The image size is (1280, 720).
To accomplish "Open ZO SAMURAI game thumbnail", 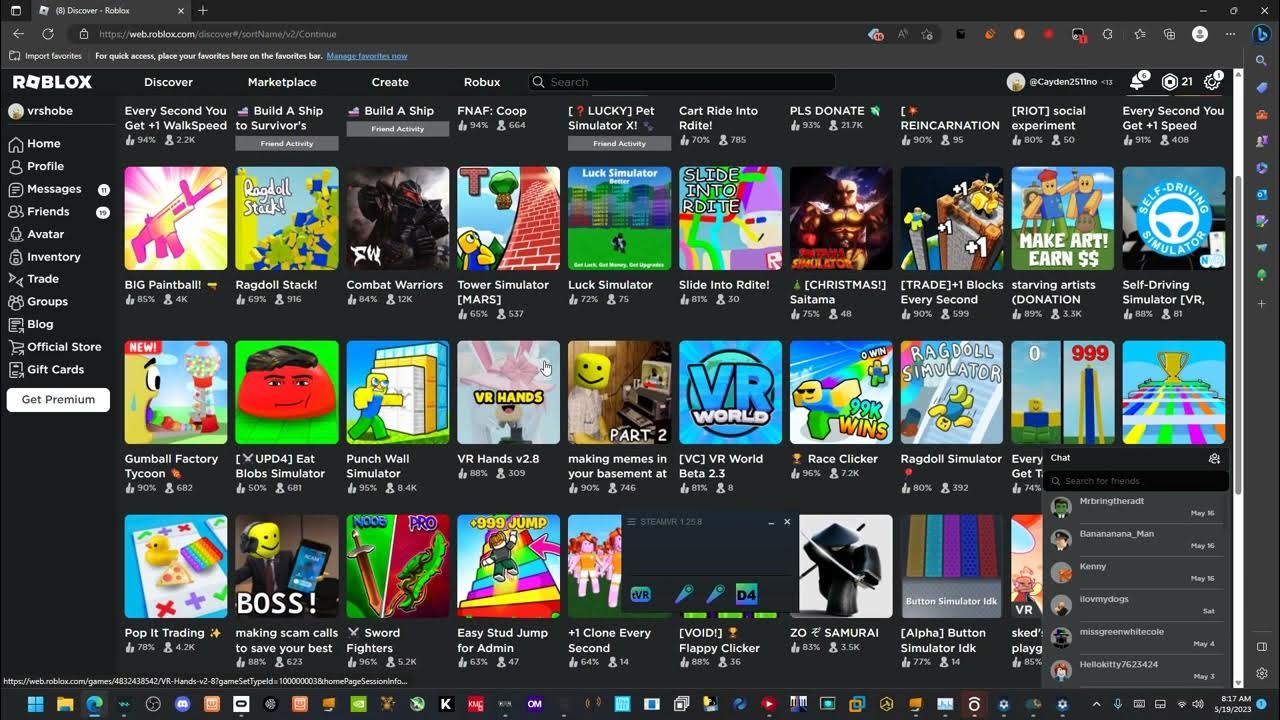I will pos(846,566).
